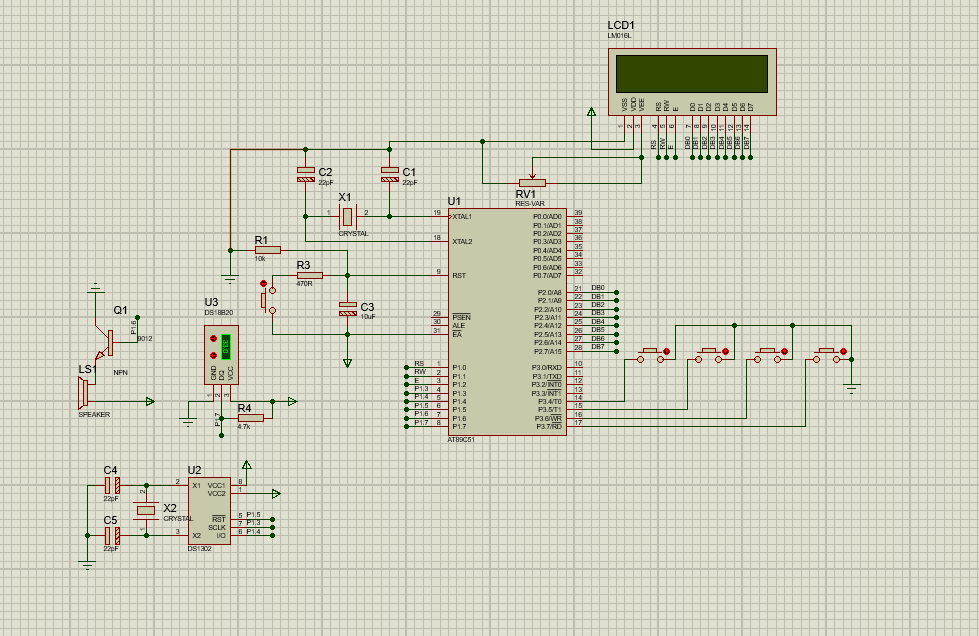The image size is (979, 636).
Task: Click the P0.0/AD0 pin name on U1
Action: point(548,217)
